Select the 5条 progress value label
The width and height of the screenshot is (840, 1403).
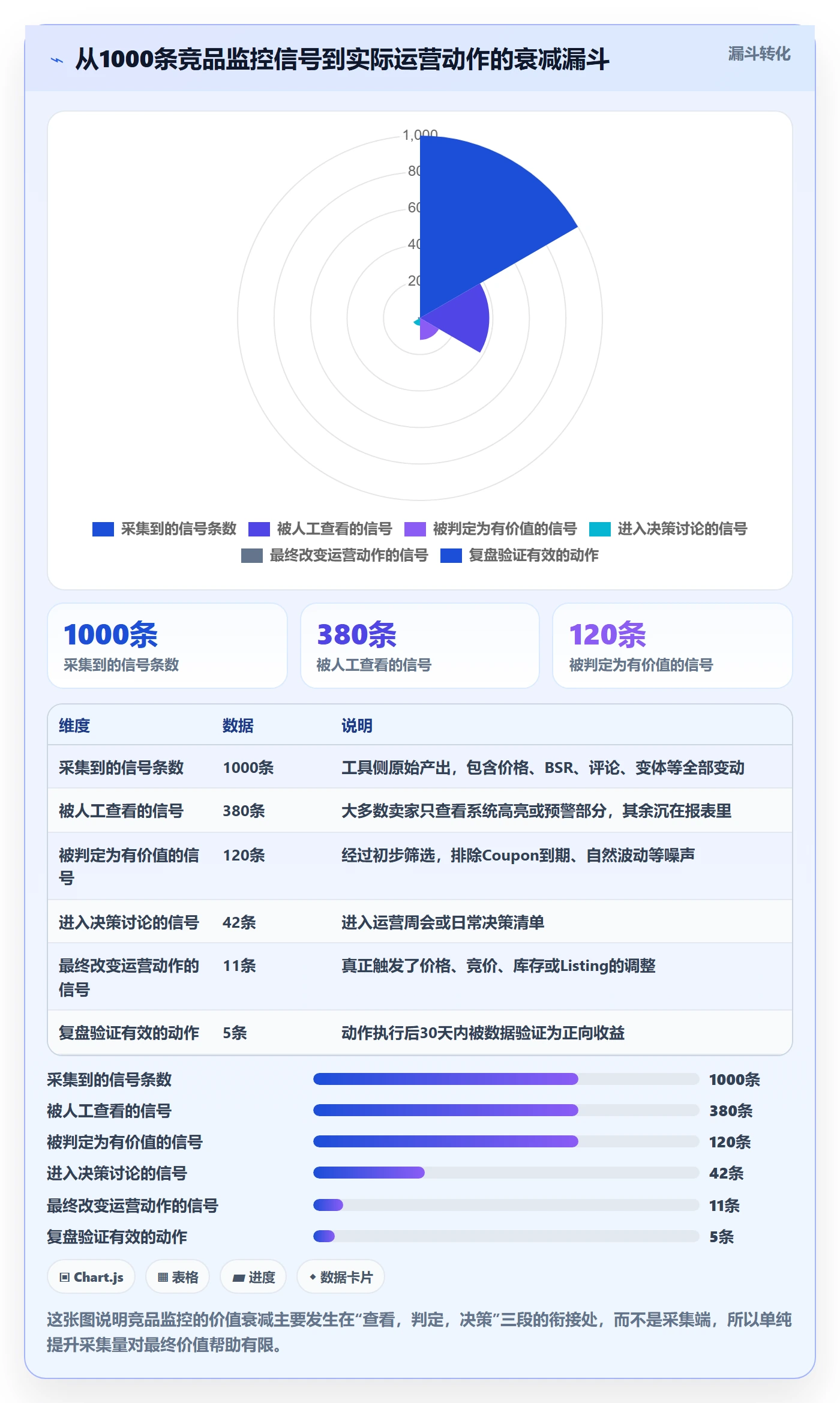722,1237
